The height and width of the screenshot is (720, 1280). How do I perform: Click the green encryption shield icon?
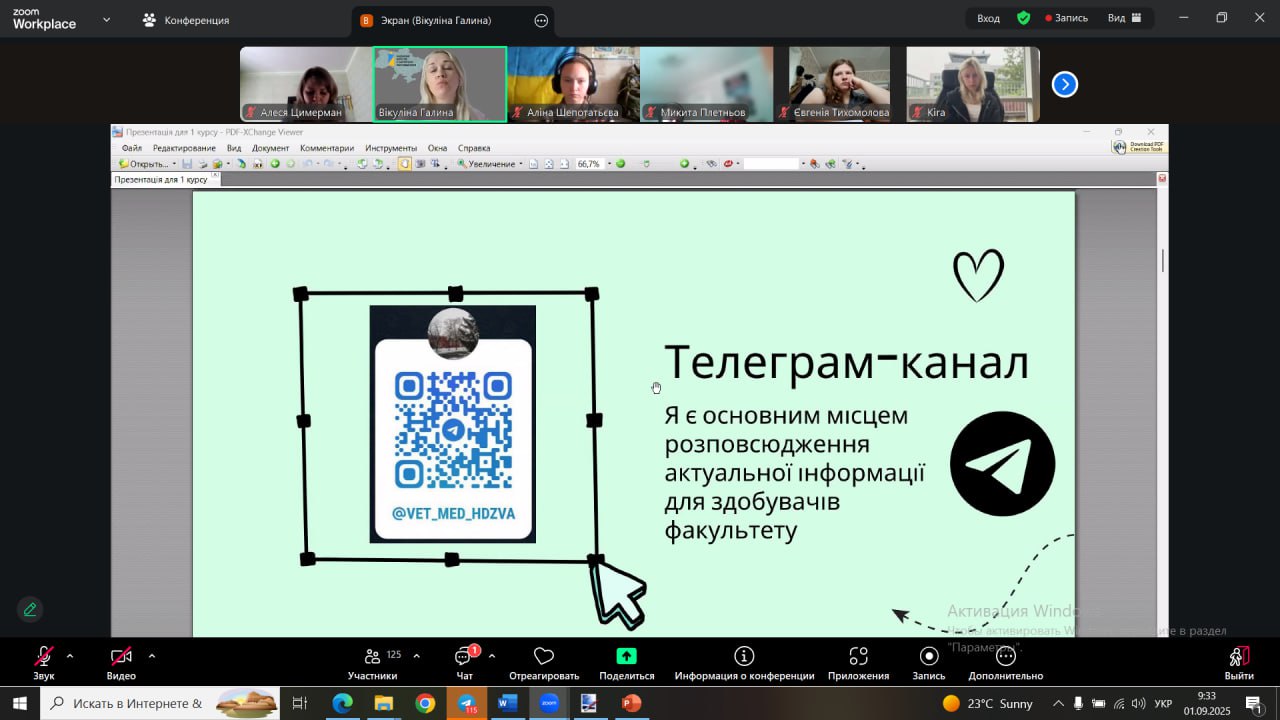pos(1023,18)
